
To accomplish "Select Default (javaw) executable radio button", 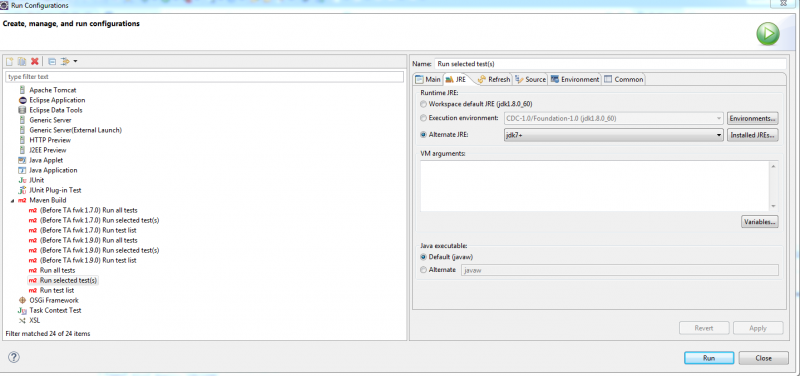I will click(423, 257).
